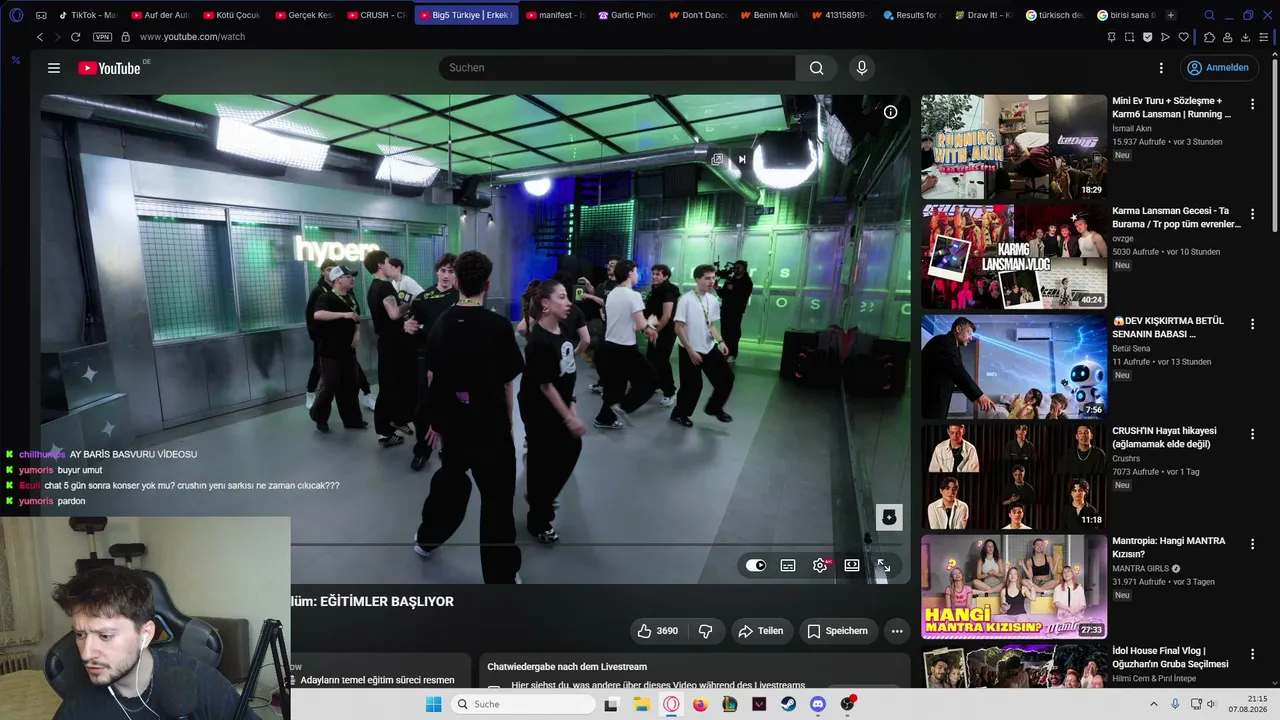Open CRUSH'IN Hayat hikayesi video
The image size is (1280, 720).
point(1014,477)
